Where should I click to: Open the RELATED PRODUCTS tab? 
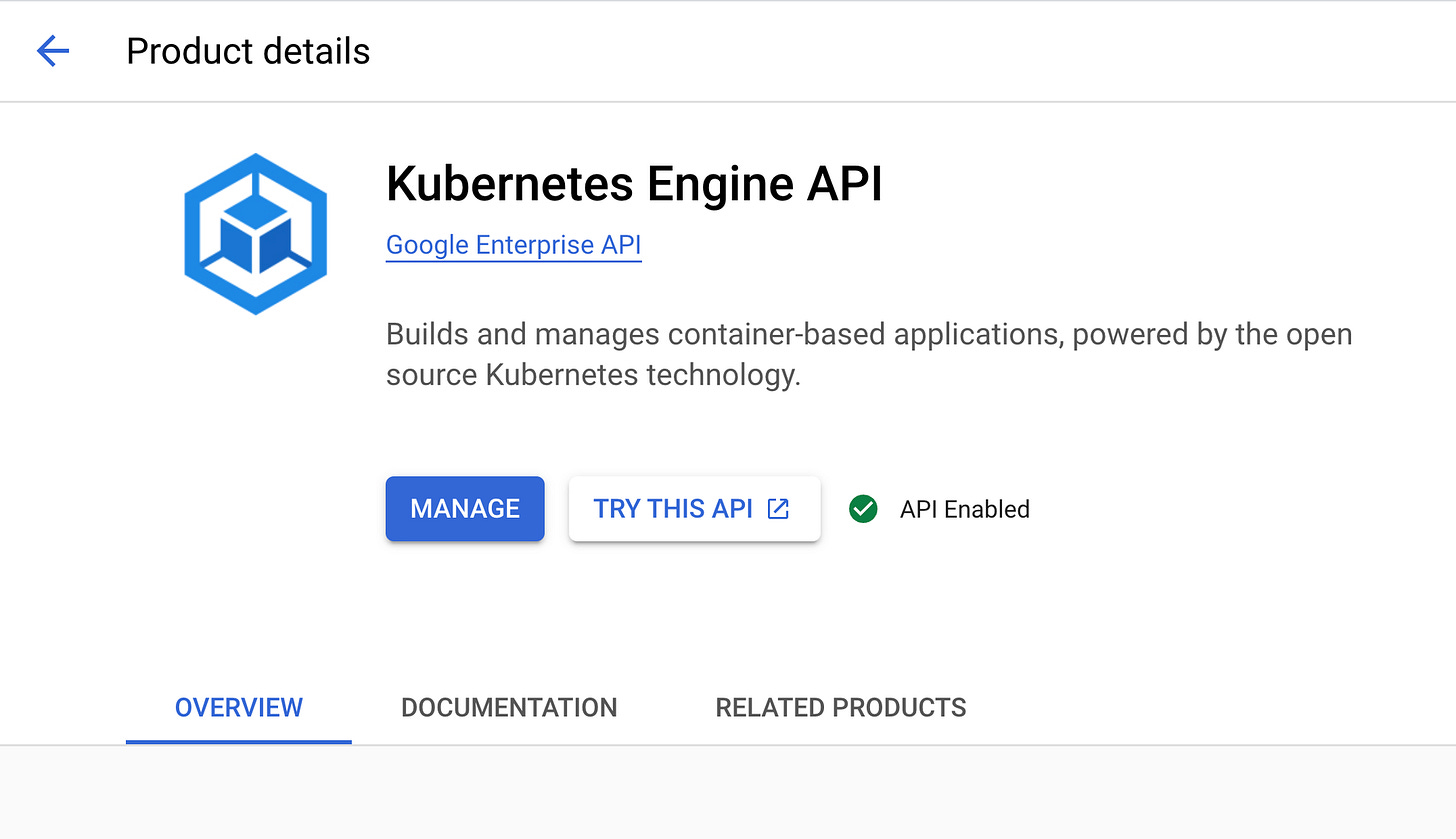tap(841, 707)
